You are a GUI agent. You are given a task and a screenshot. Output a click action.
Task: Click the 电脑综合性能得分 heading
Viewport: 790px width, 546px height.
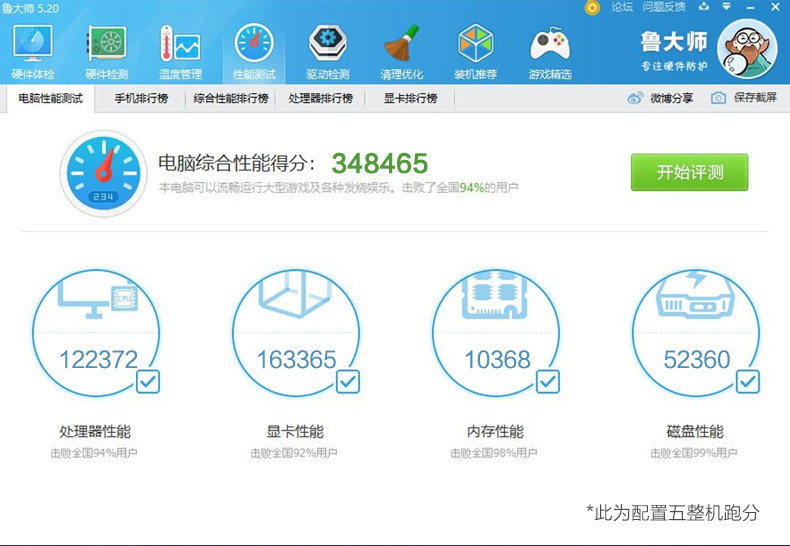pyautogui.click(x=237, y=163)
